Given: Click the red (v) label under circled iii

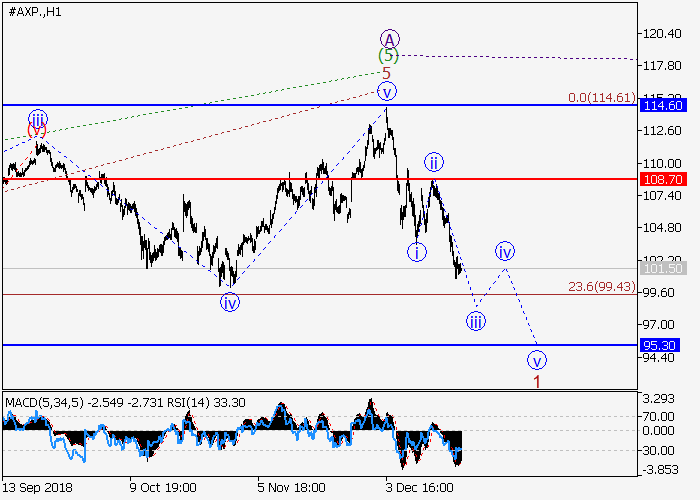Looking at the screenshot, I should coord(36,130).
